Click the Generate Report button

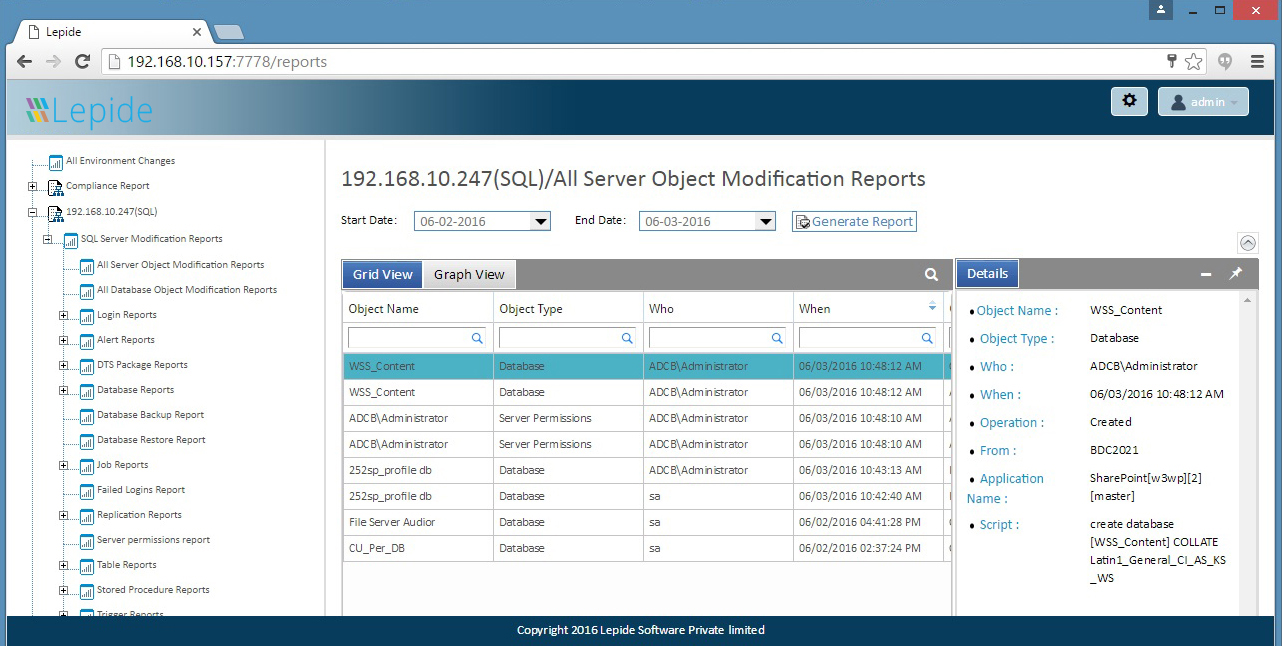pyautogui.click(x=854, y=222)
